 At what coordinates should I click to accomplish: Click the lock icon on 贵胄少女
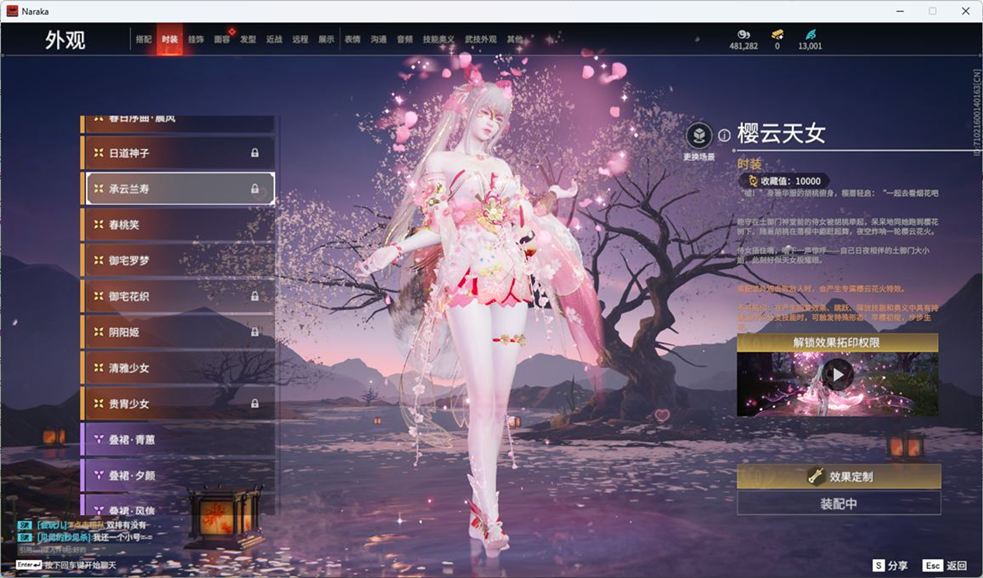[x=255, y=404]
